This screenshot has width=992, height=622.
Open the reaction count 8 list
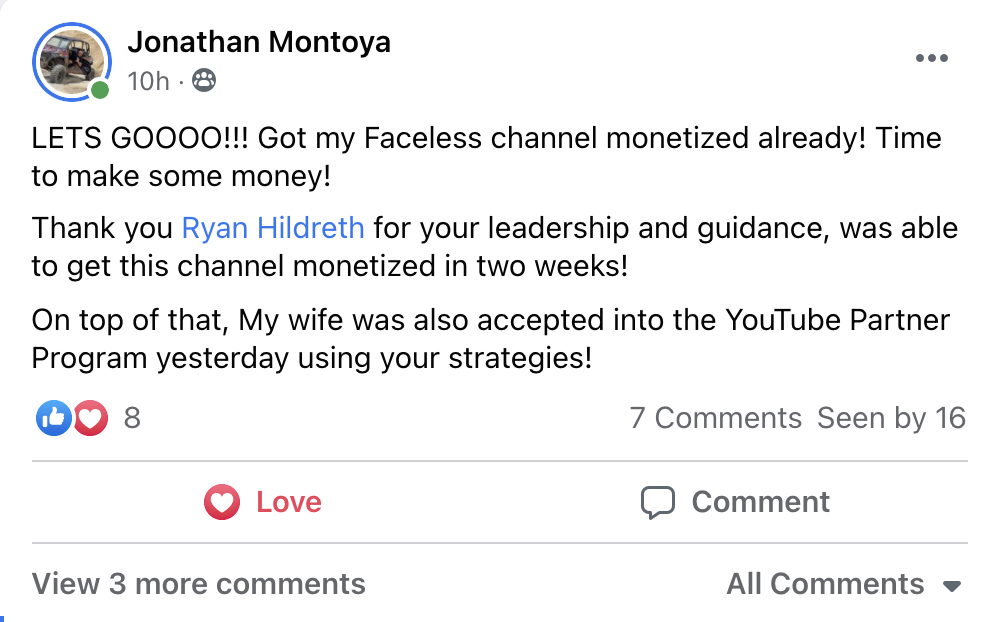tap(132, 418)
